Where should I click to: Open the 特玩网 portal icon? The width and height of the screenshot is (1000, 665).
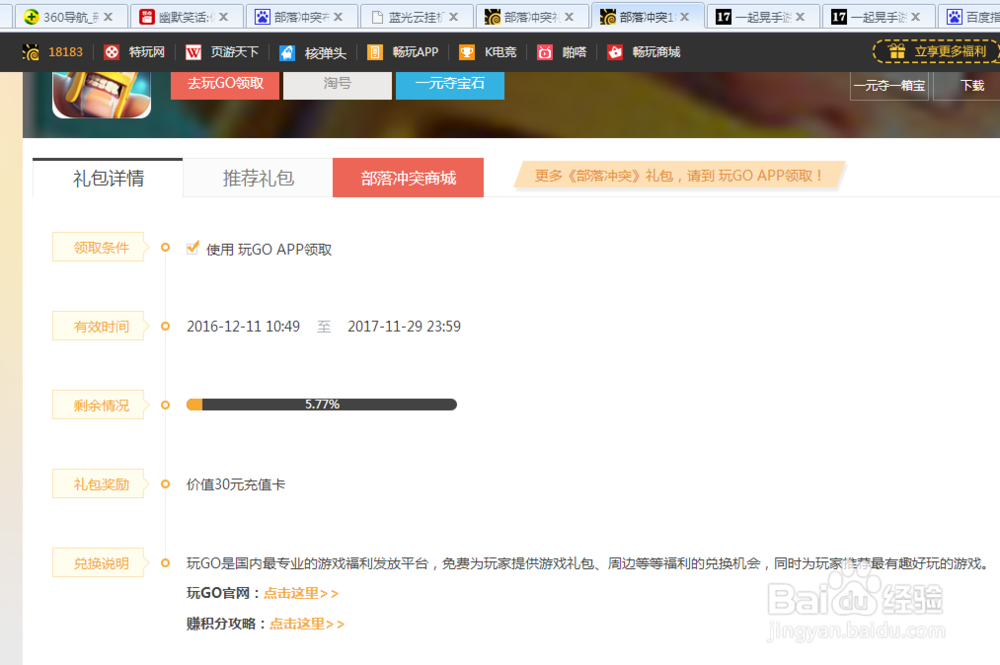coord(111,52)
